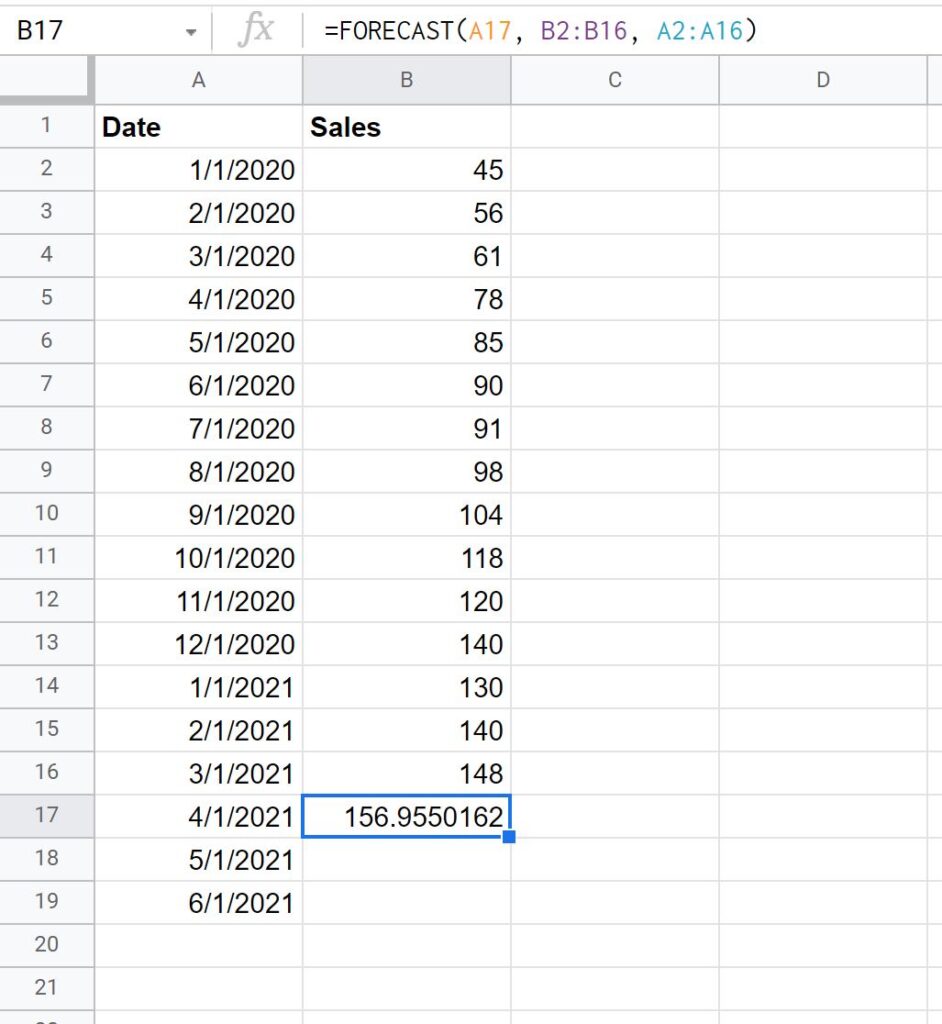Open the name box dropdown arrow
The image size is (942, 1024).
tap(191, 31)
